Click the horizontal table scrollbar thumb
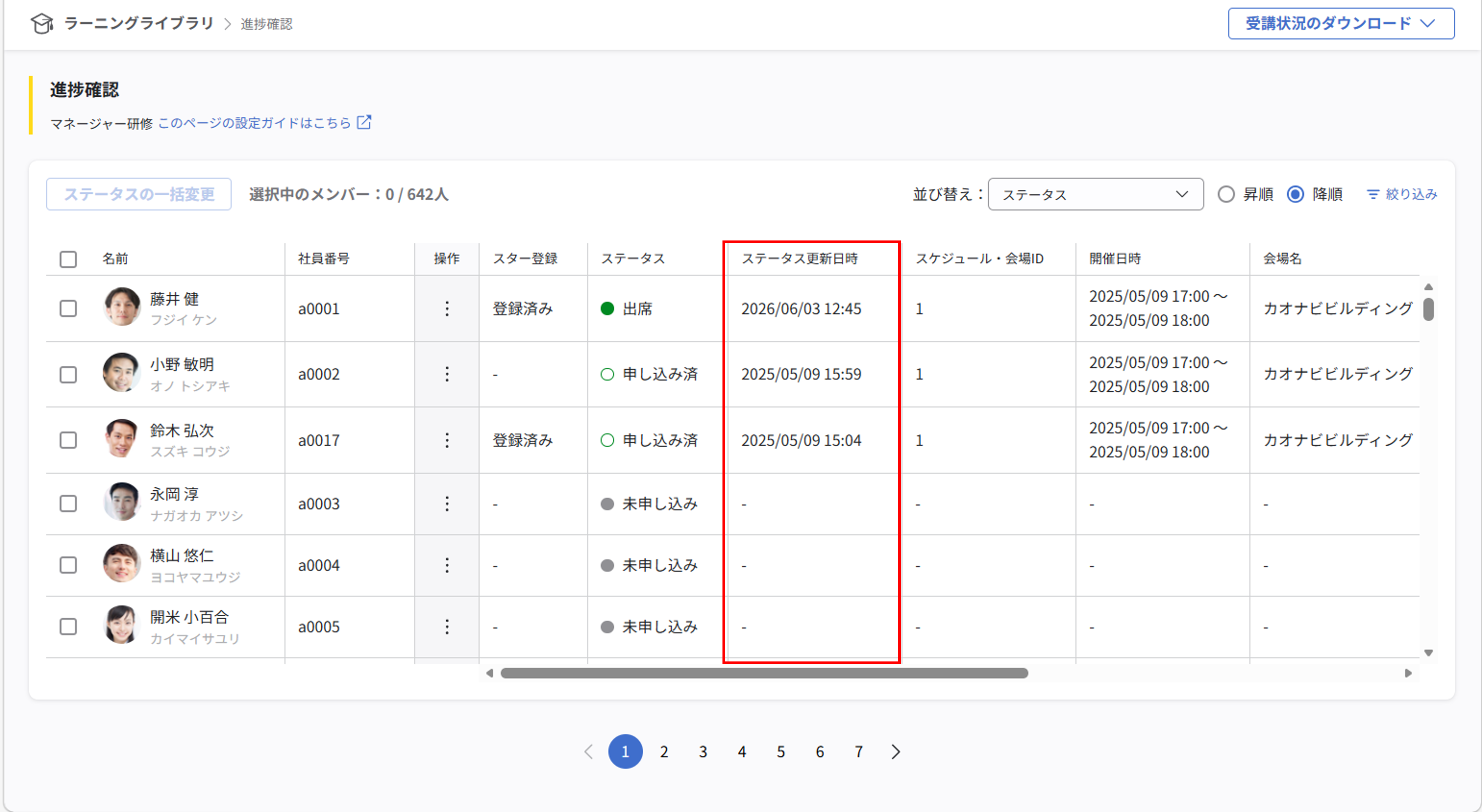 (764, 673)
